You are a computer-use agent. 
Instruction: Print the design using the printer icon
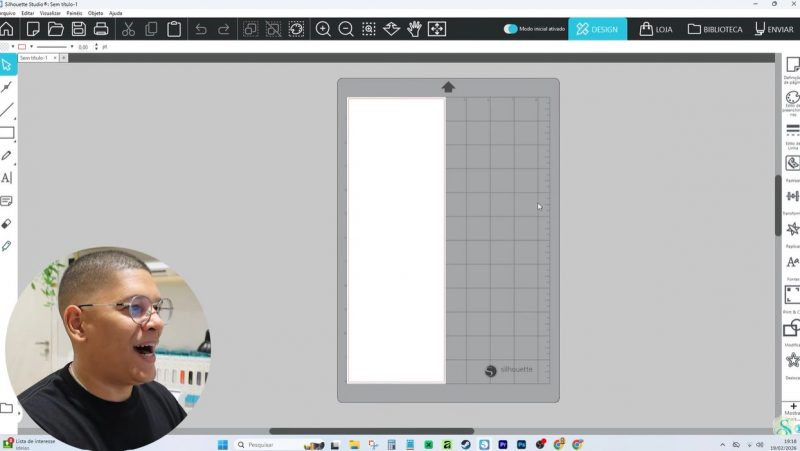pyautogui.click(x=101, y=29)
